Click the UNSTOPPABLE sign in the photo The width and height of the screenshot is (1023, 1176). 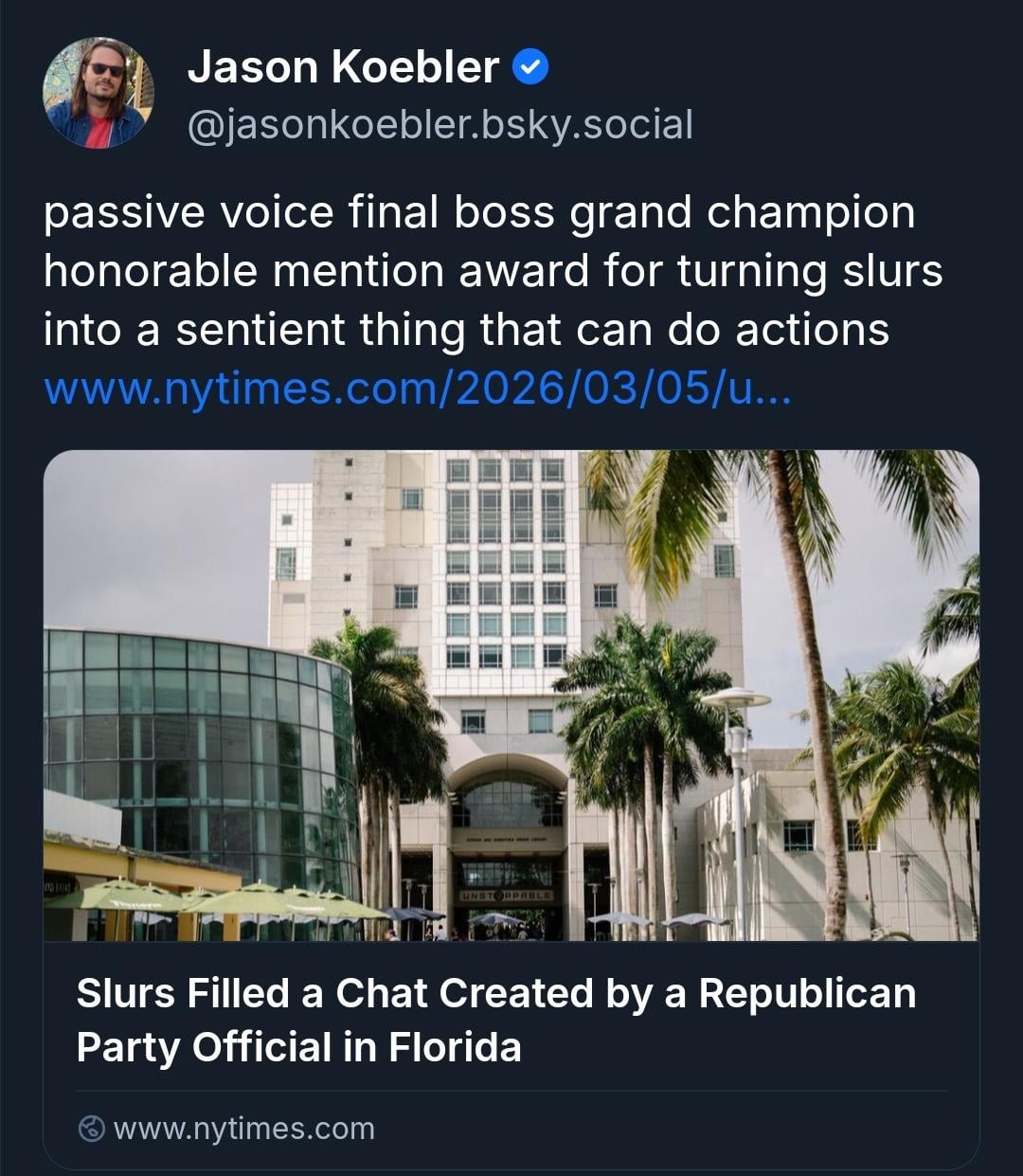pyautogui.click(x=507, y=895)
